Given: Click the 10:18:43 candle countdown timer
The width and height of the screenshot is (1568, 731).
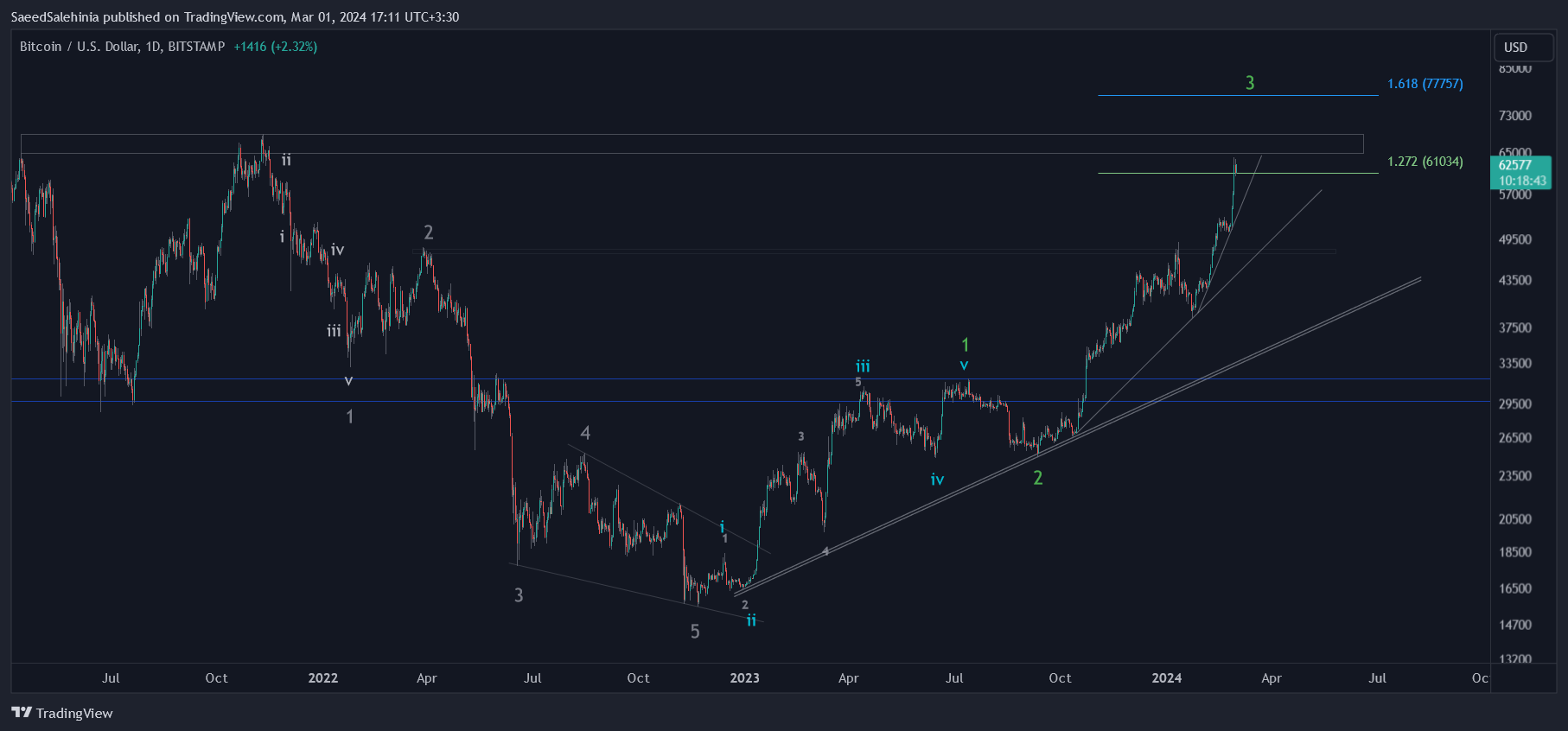Looking at the screenshot, I should pos(1522,181).
